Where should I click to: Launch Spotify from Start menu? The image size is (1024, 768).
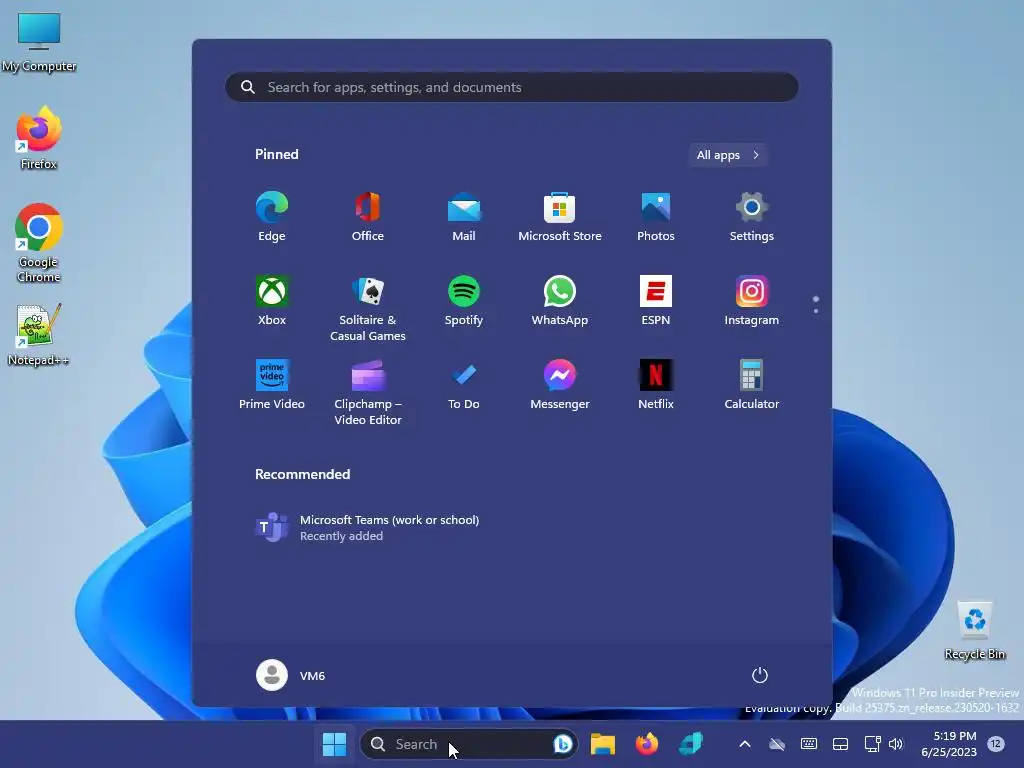[x=464, y=301]
